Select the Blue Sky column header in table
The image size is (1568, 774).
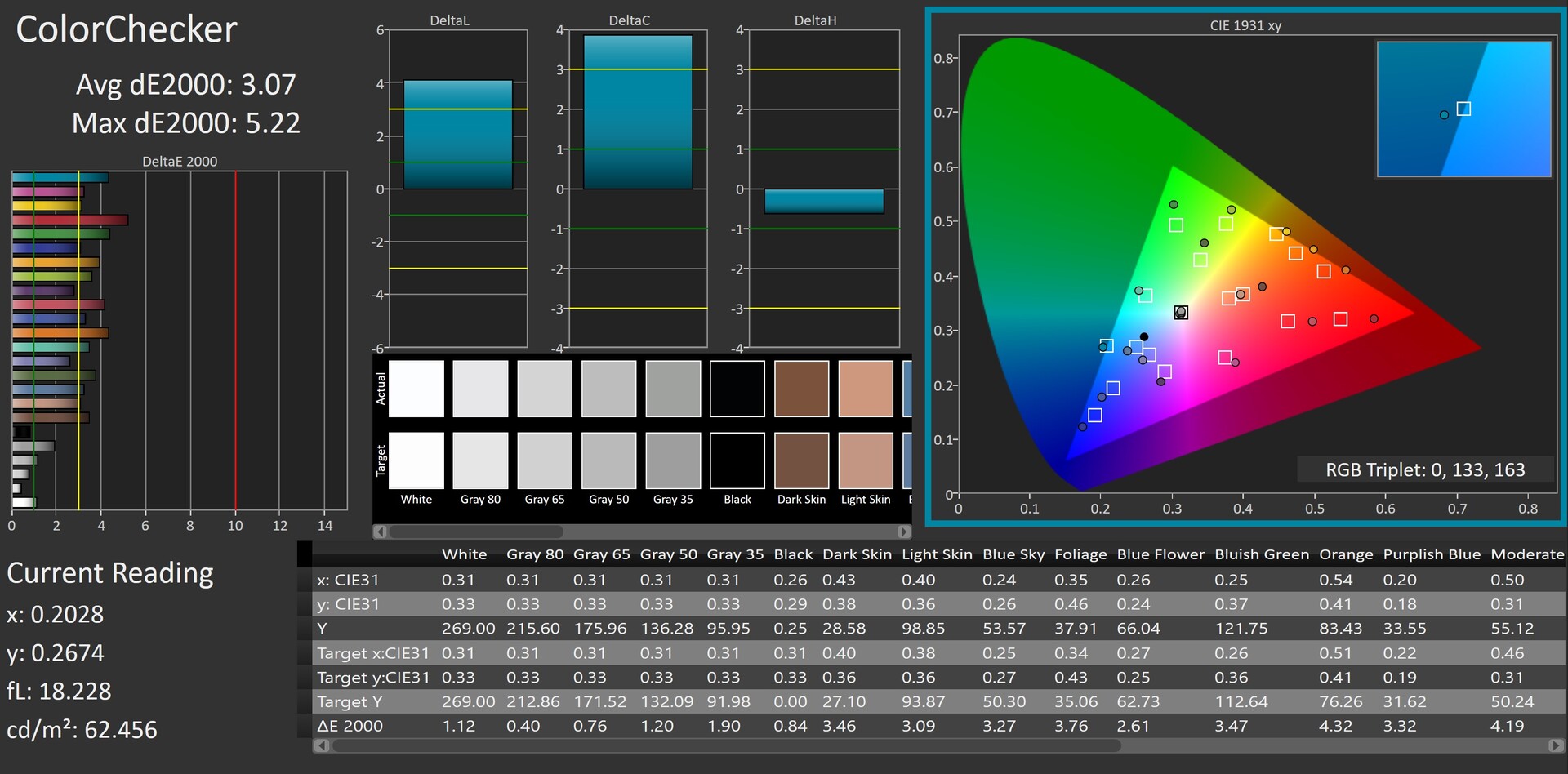click(1013, 554)
